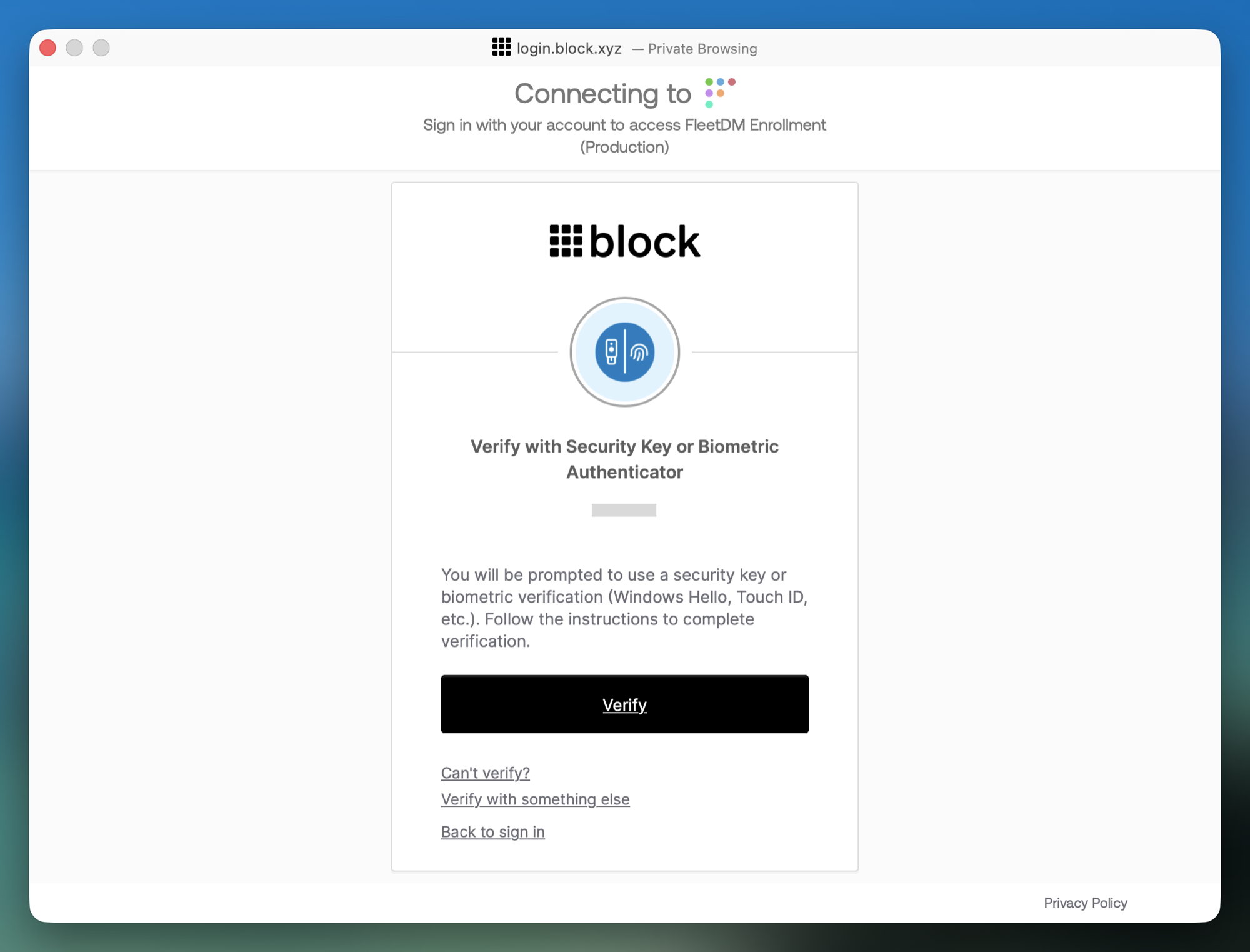
Task: Click the Block logo in the card
Action: tap(625, 241)
